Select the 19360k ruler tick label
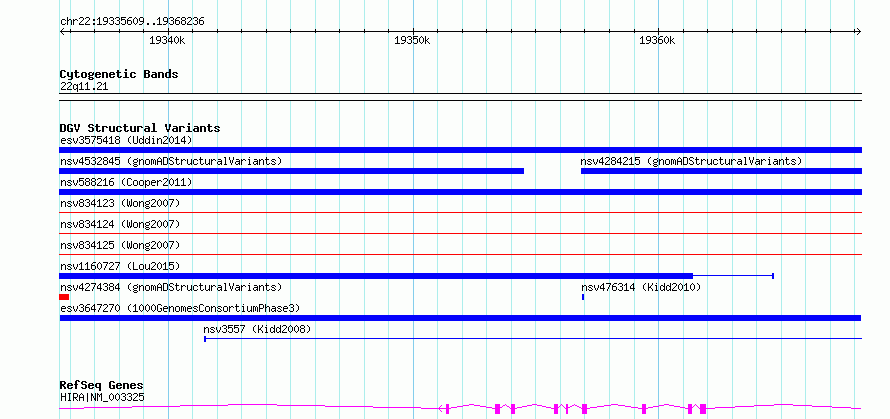Screen dimensions: 890x419 pyautogui.click(x=658, y=40)
